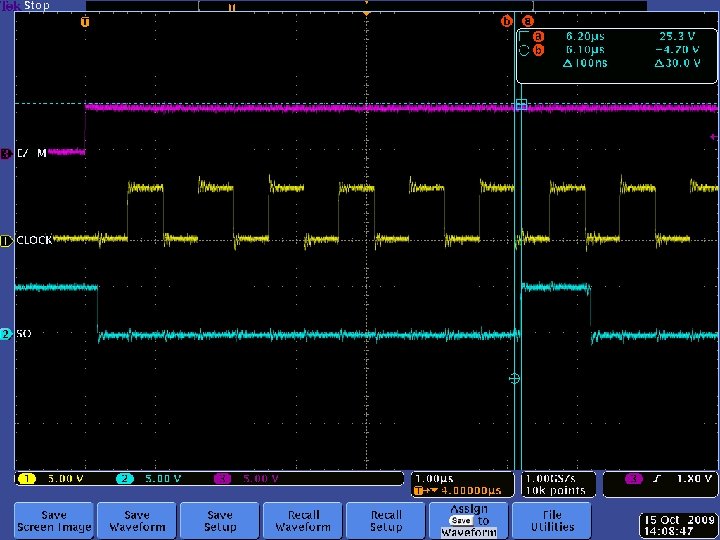This screenshot has height=540, width=720.
Task: Open Assign Save to Waveform option
Action: tap(469, 520)
